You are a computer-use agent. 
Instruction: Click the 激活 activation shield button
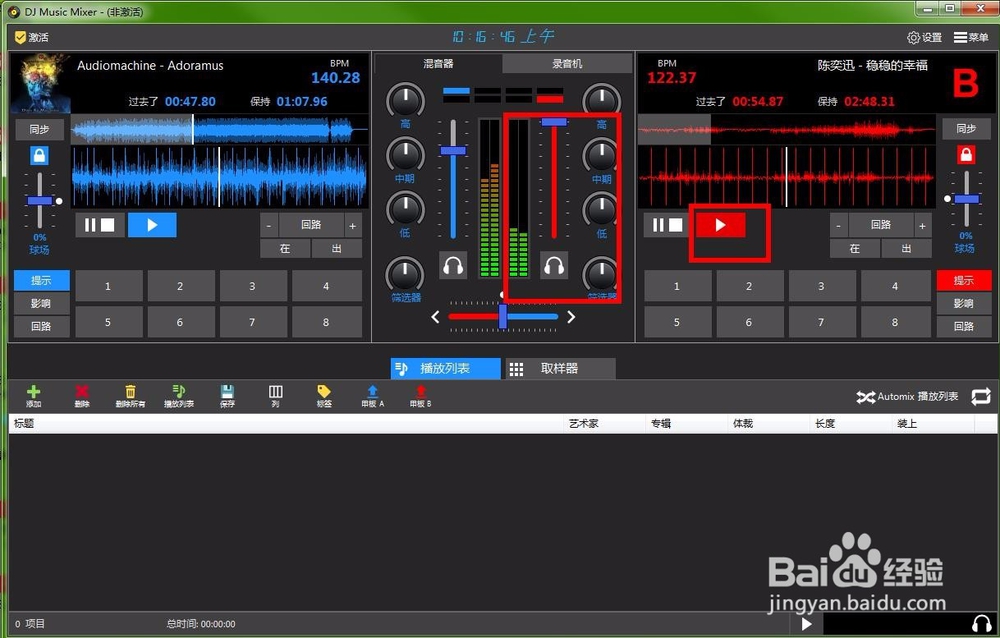click(32, 37)
